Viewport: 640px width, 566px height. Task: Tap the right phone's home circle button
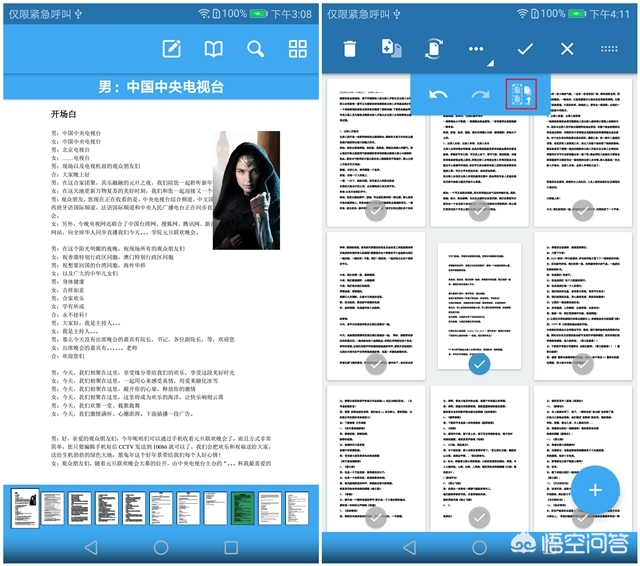[479, 548]
